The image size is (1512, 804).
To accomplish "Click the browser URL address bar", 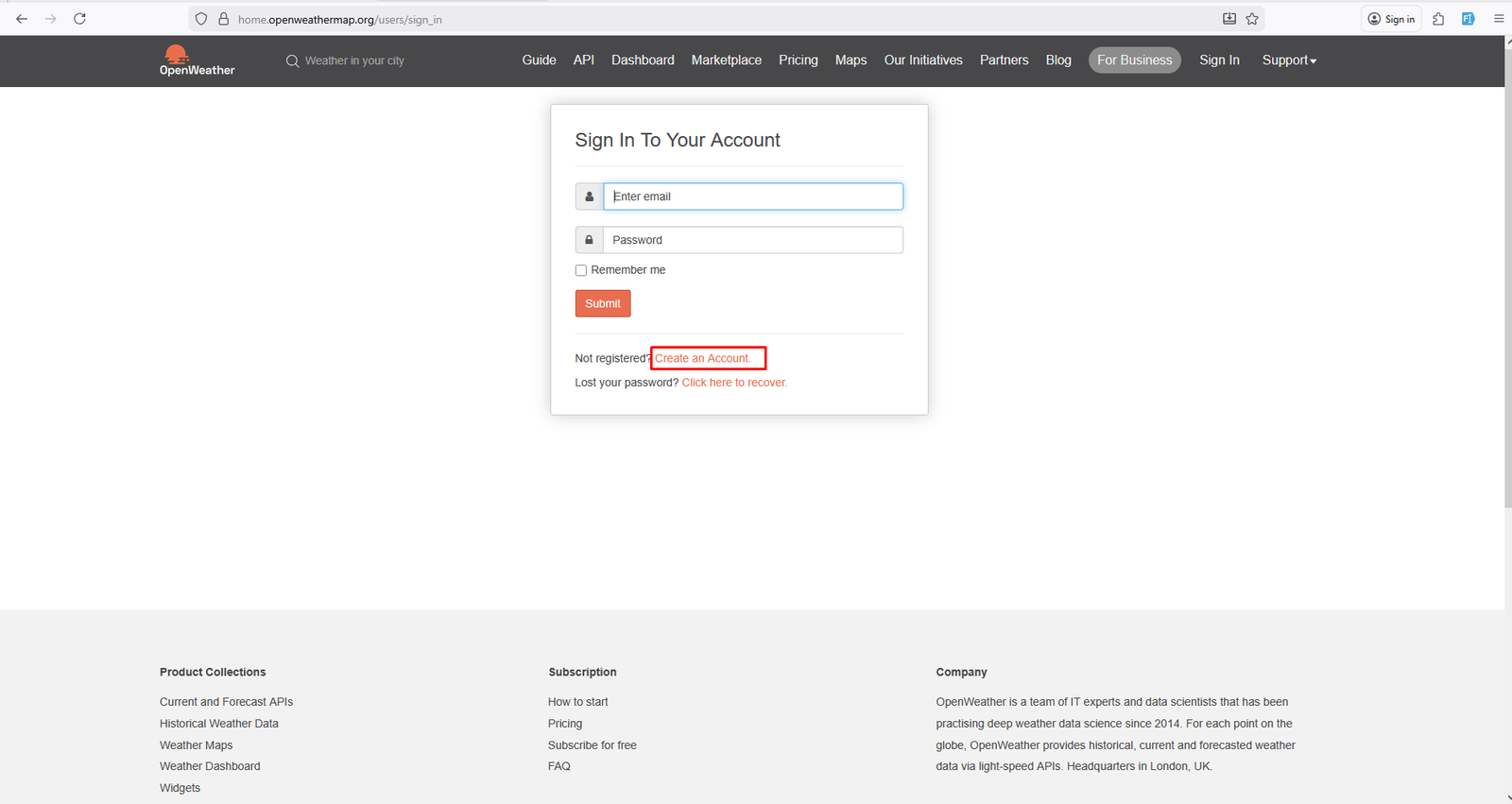I will (728, 19).
